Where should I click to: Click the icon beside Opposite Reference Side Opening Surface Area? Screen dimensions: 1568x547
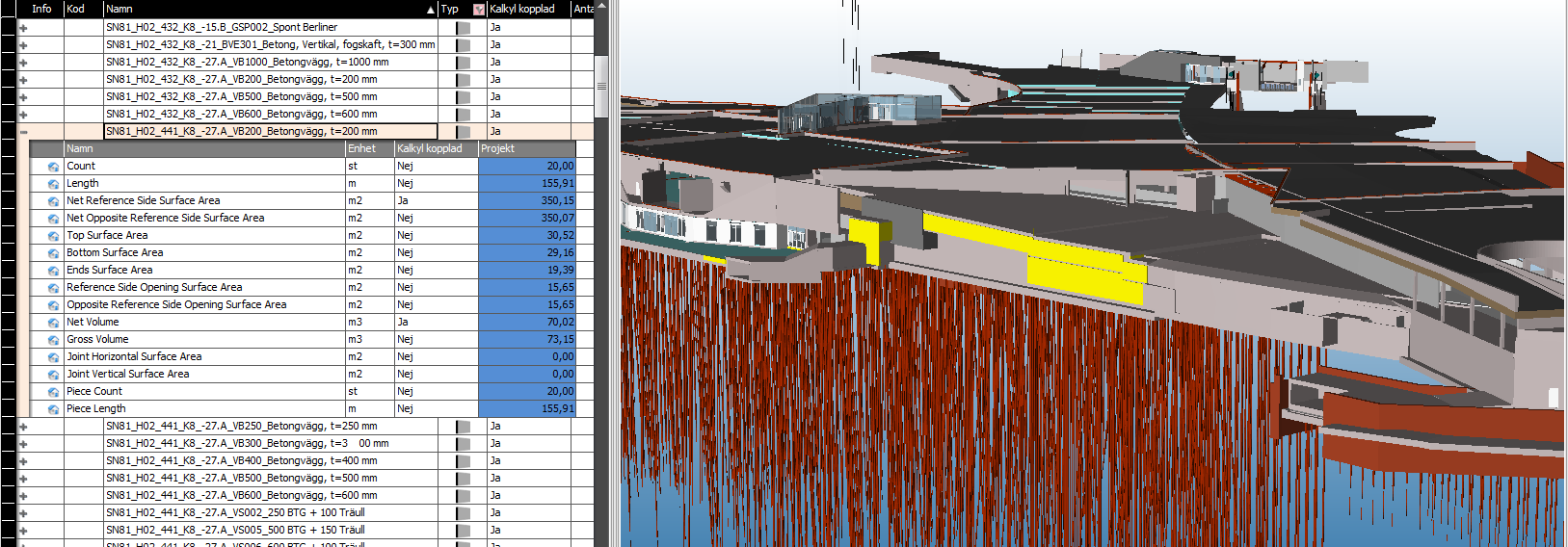(x=53, y=305)
